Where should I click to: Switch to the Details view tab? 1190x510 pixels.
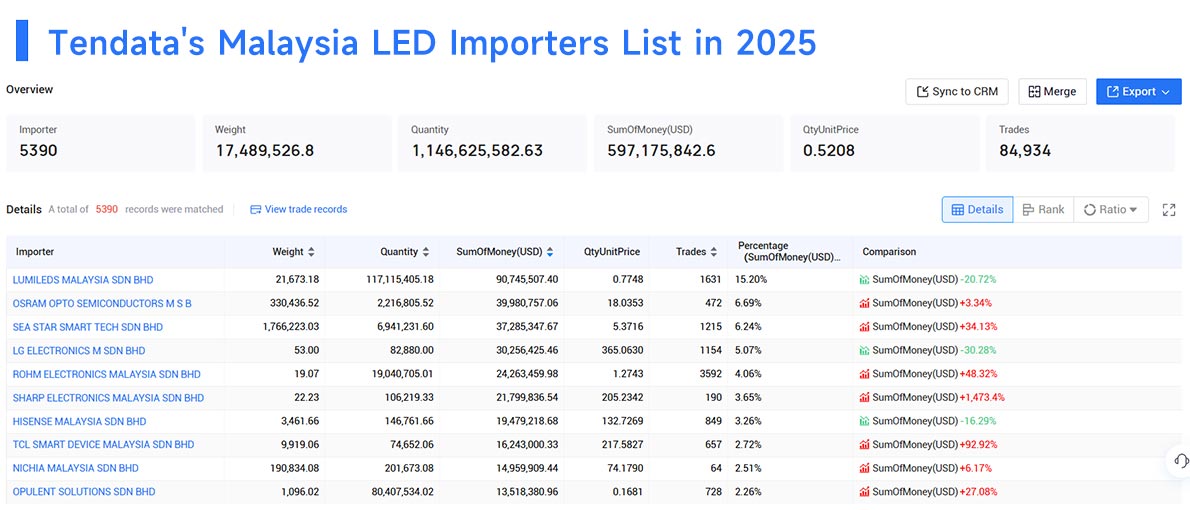(x=978, y=209)
